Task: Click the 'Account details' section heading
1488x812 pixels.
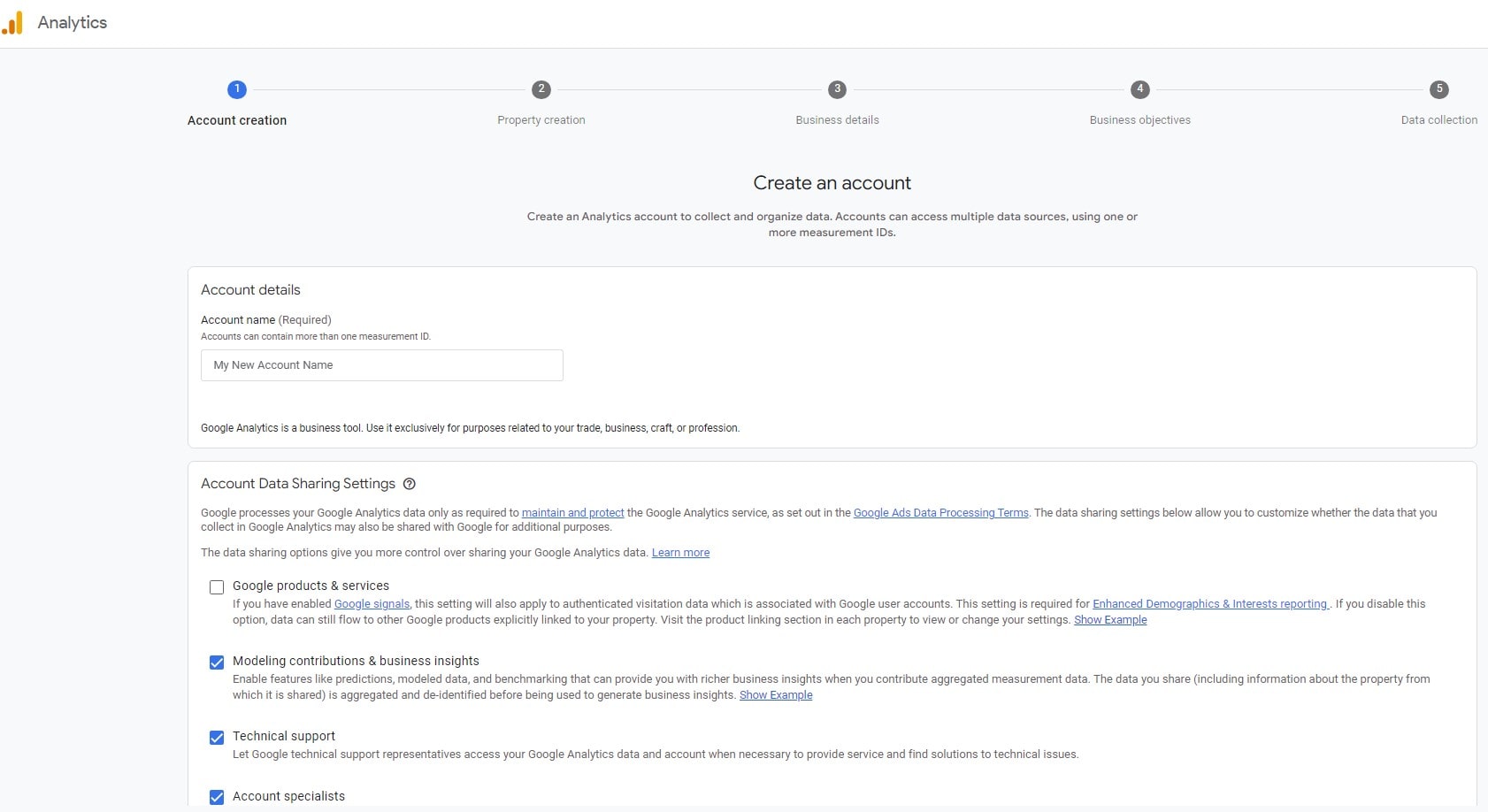Action: [250, 290]
